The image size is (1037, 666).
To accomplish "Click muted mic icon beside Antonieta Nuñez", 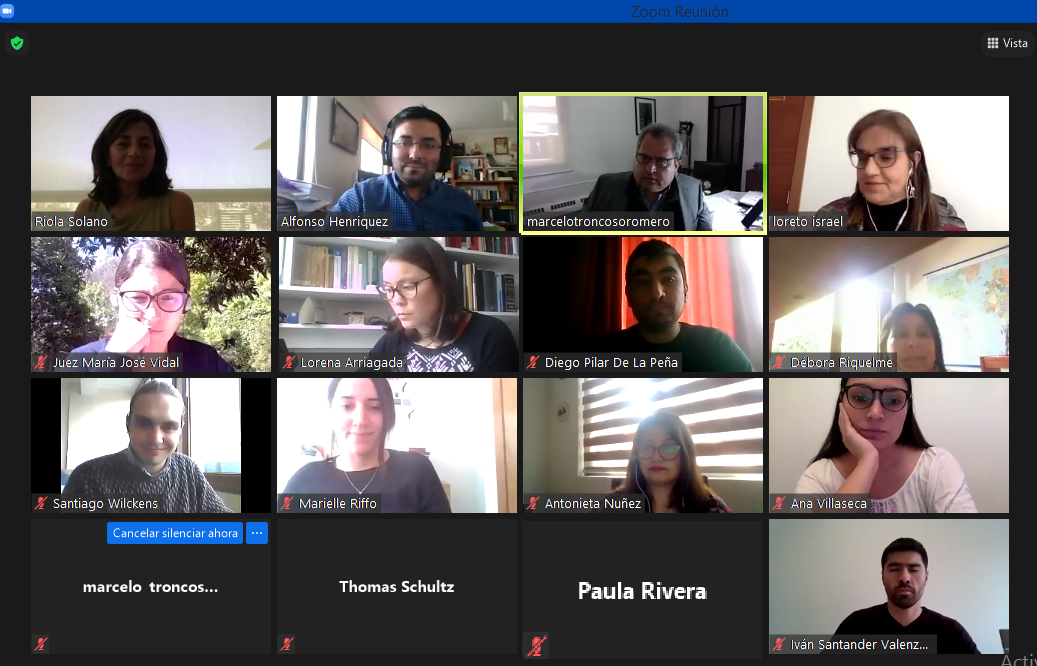I will pos(533,503).
